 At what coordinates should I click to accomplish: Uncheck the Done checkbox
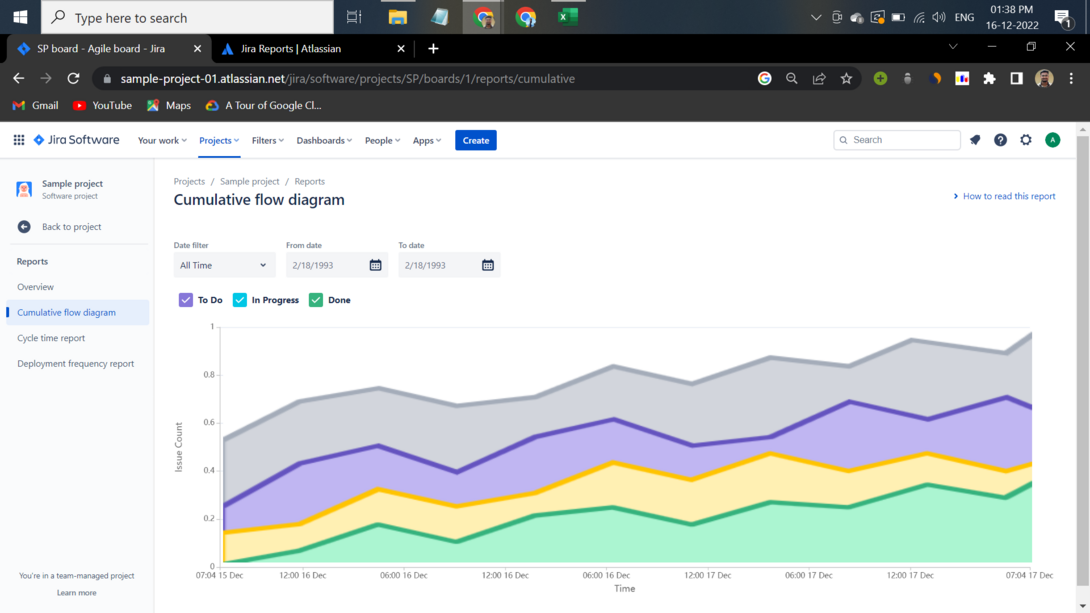point(316,300)
